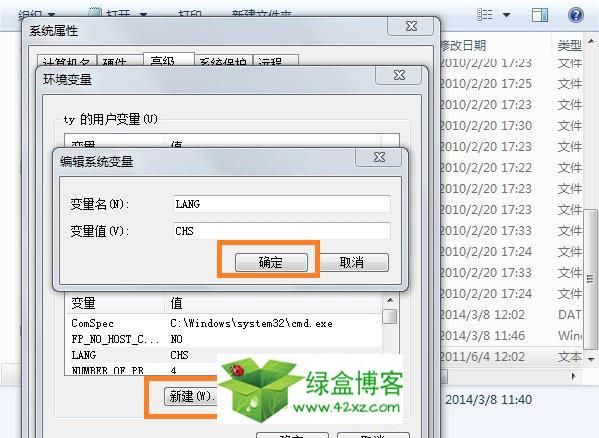This screenshot has height=438, width=599.
Task: Toggle the Explorer preview pane icon
Action: pos(540,15)
